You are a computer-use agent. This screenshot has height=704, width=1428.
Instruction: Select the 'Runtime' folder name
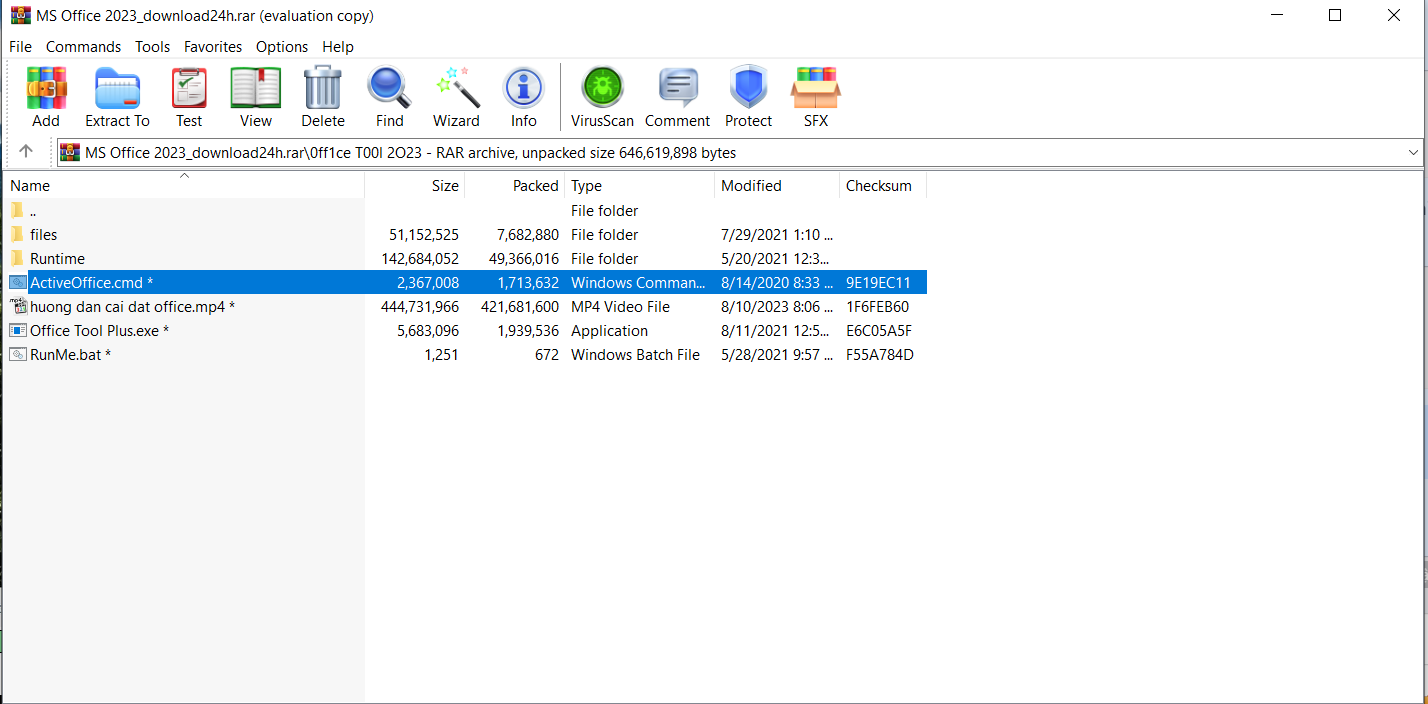coord(57,258)
